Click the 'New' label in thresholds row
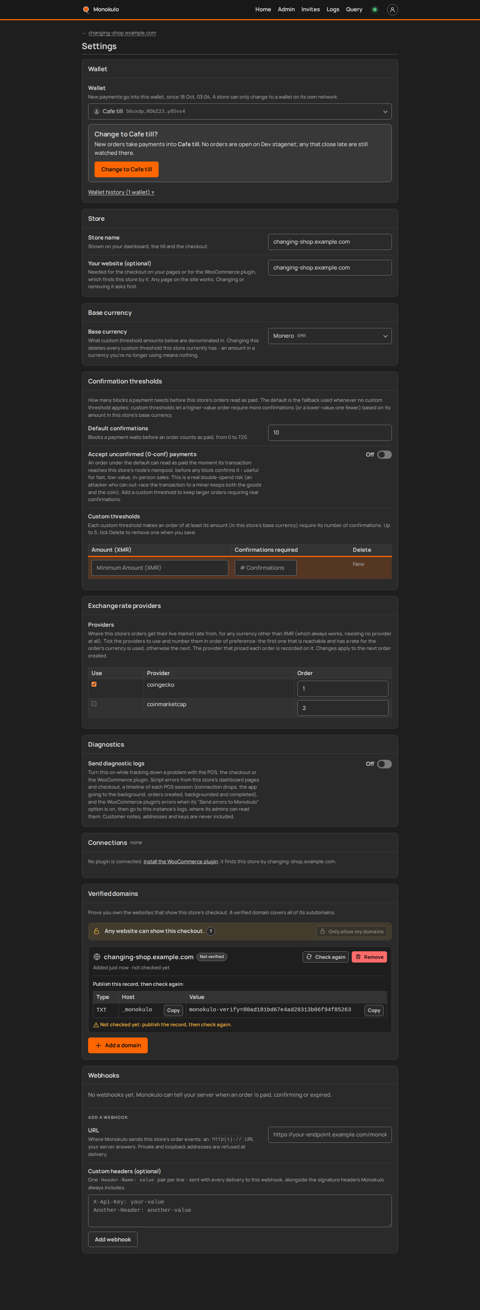 pyautogui.click(x=358, y=564)
